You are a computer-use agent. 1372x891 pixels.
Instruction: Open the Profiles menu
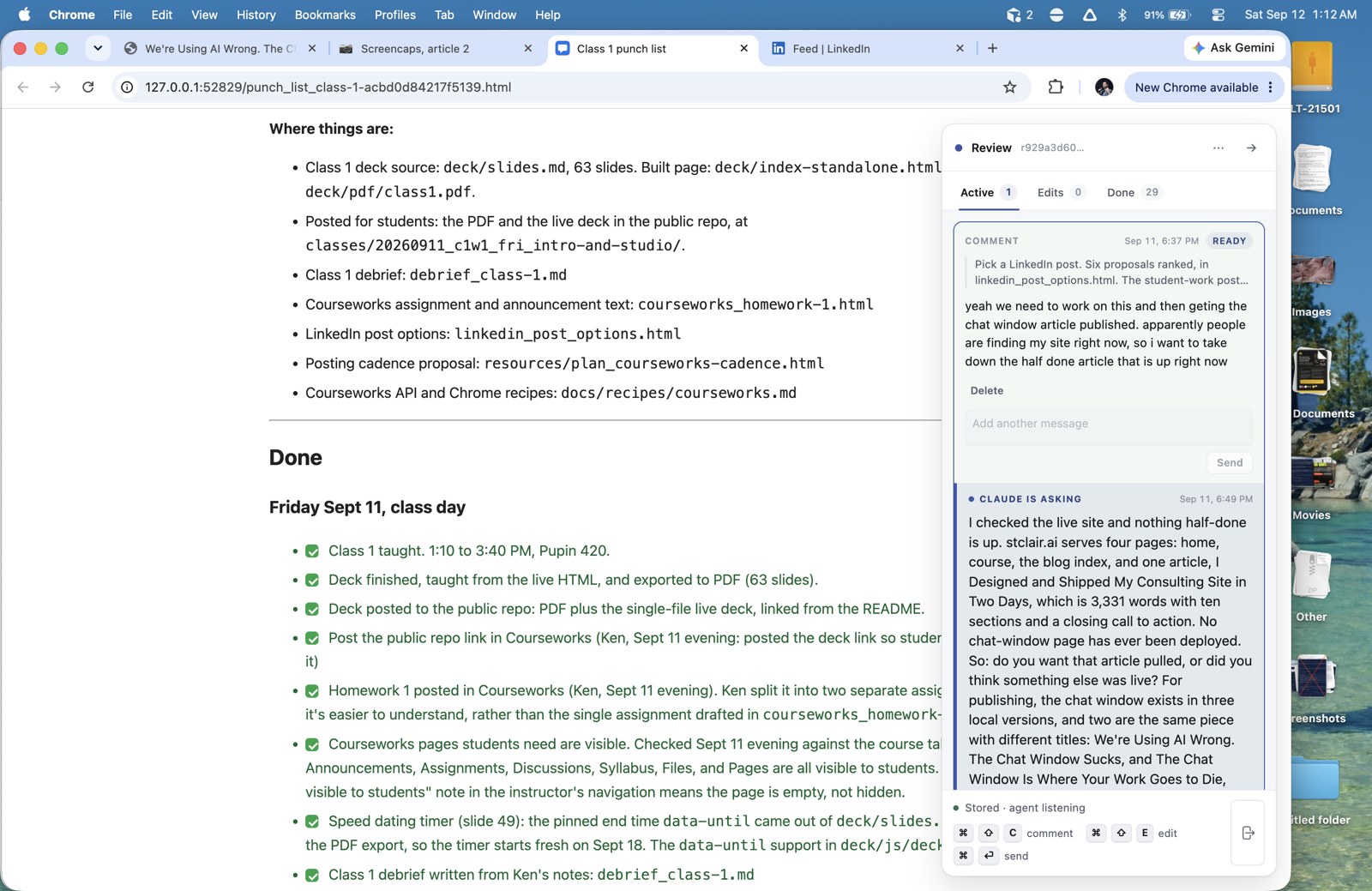pyautogui.click(x=395, y=15)
